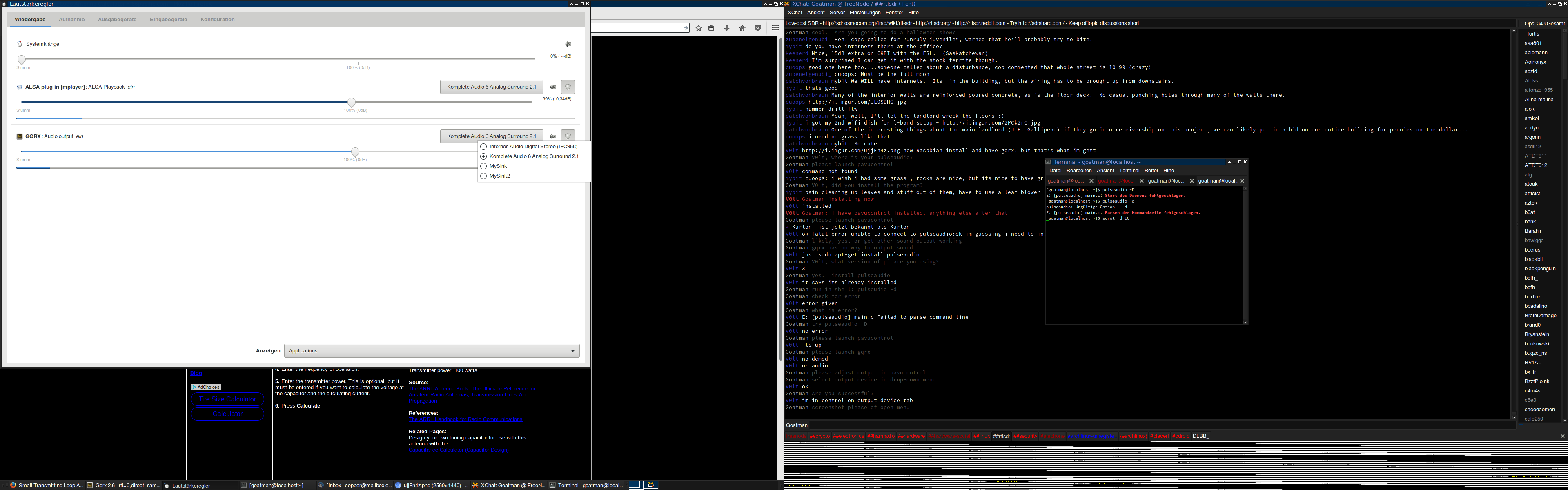Open the Konfiguration tab

click(x=217, y=20)
